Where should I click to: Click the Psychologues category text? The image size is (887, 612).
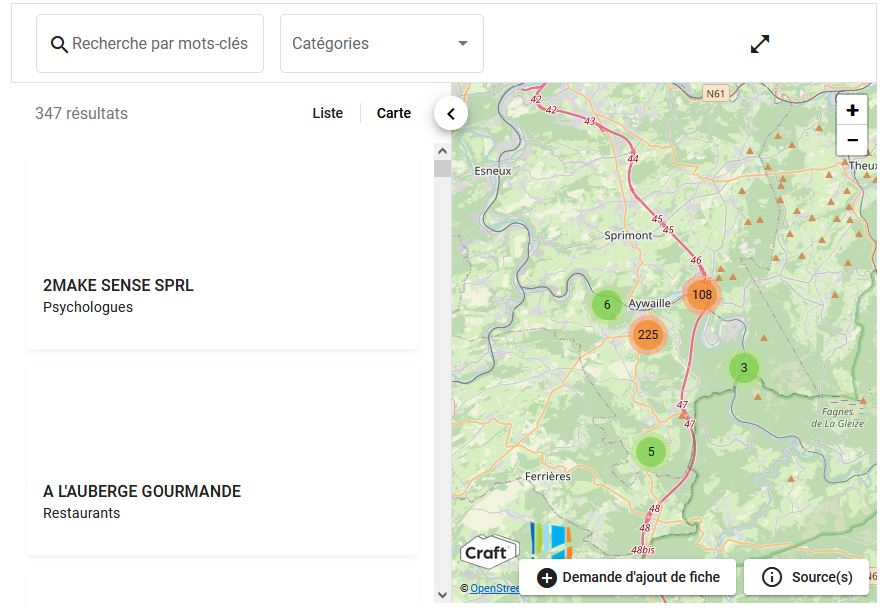(88, 307)
